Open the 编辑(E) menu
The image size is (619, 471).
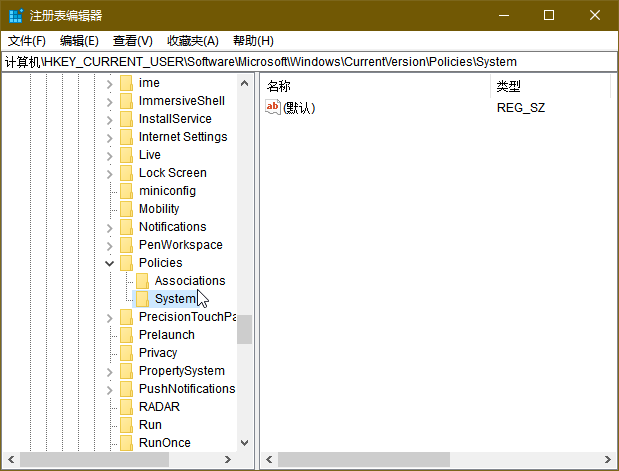(x=79, y=41)
